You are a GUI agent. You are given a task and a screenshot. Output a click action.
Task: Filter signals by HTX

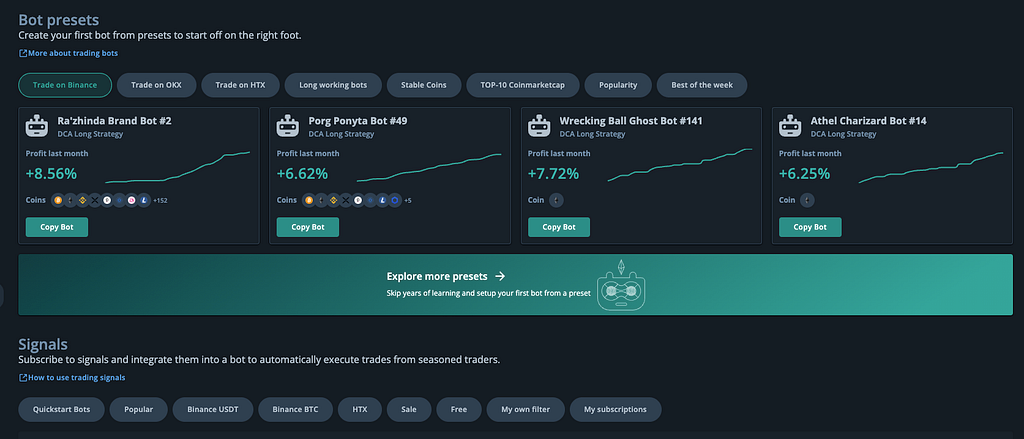(360, 410)
